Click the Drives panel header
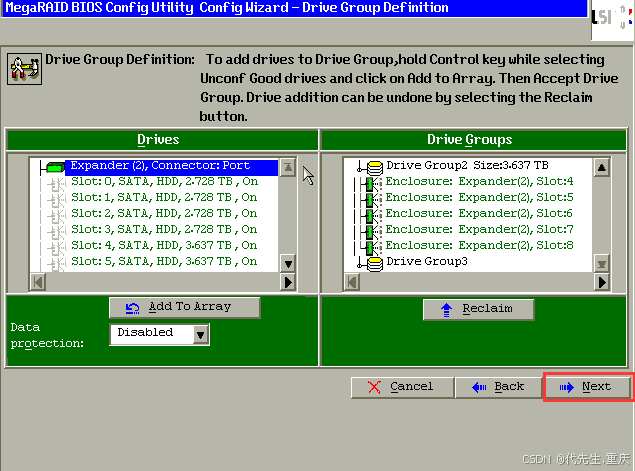 pyautogui.click(x=162, y=140)
